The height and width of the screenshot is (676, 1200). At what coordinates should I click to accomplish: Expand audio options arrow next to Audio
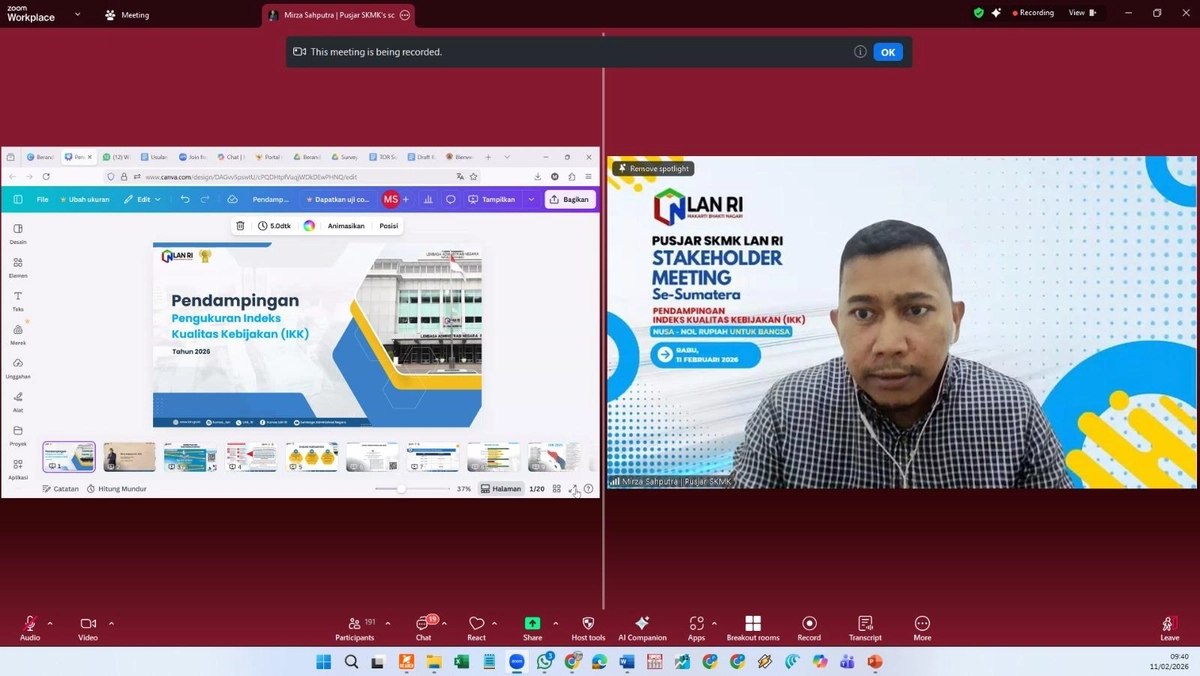click(x=50, y=623)
